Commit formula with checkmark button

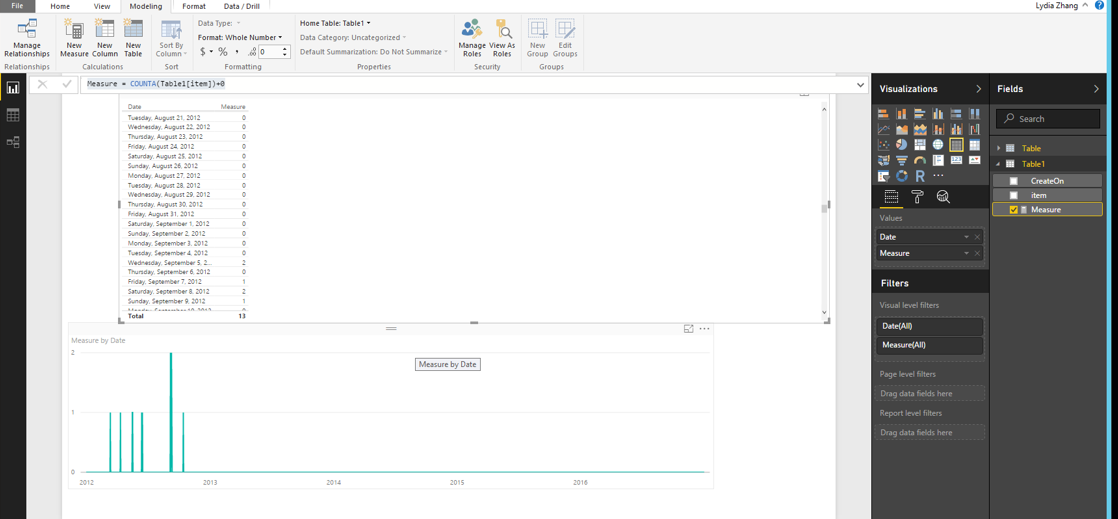66,84
